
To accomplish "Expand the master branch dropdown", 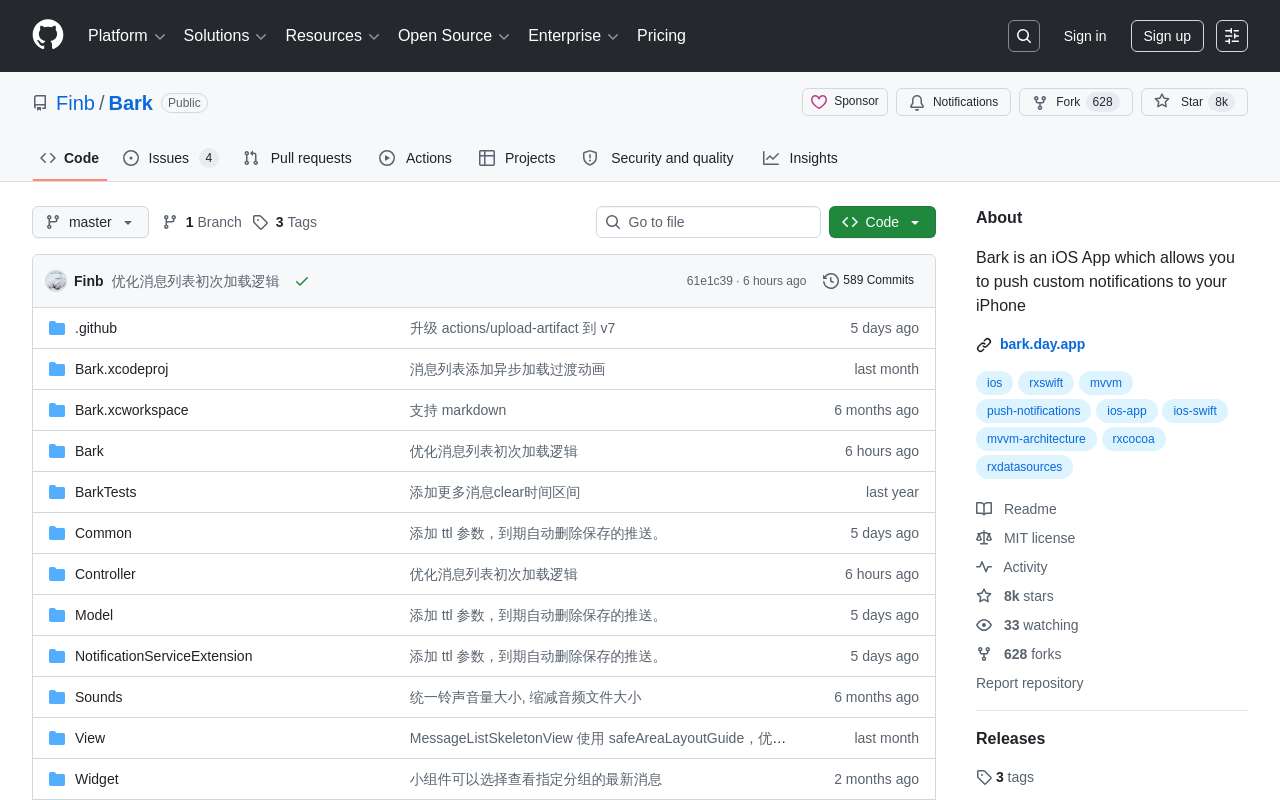I will [x=90, y=222].
